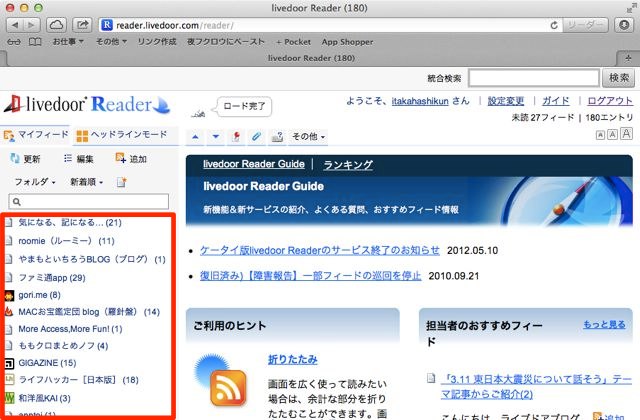640x420 pixels.
Task: Go back with Safari's back arrow
Action: 15,25
